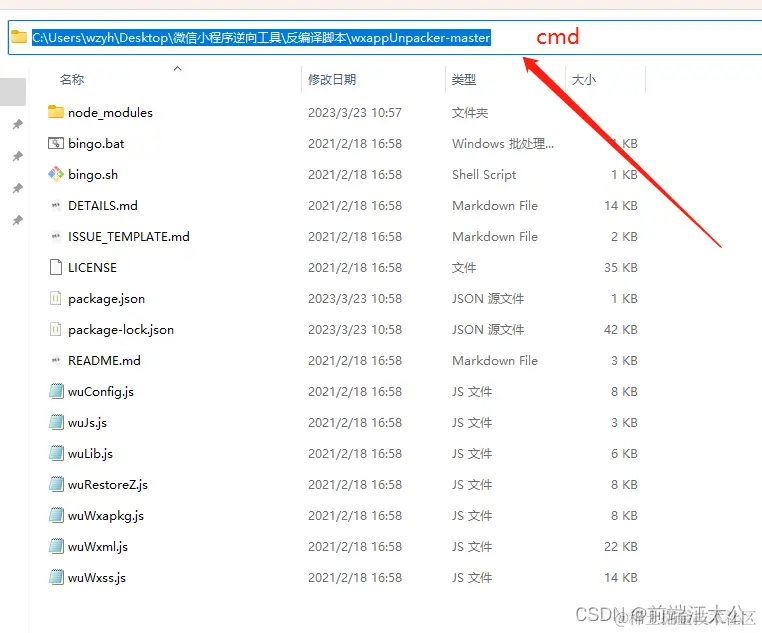Click the wuRestoreZ.js file icon
This screenshot has height=633, width=762.
click(56, 484)
